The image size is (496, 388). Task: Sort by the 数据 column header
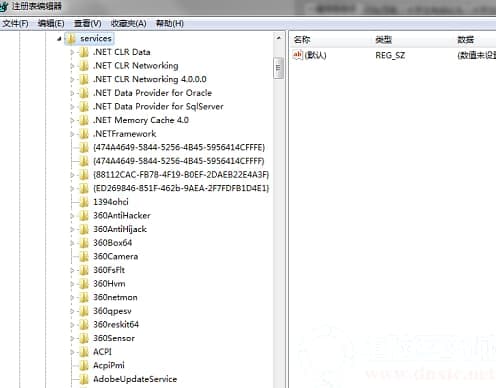465,40
